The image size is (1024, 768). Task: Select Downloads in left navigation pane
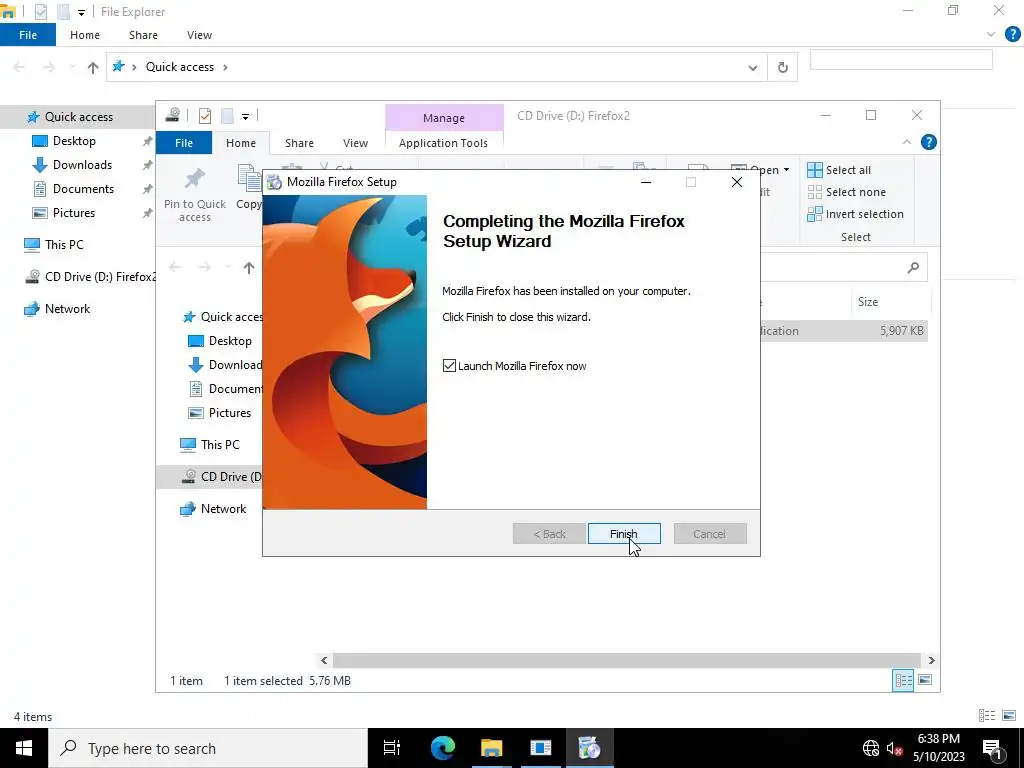coord(82,165)
